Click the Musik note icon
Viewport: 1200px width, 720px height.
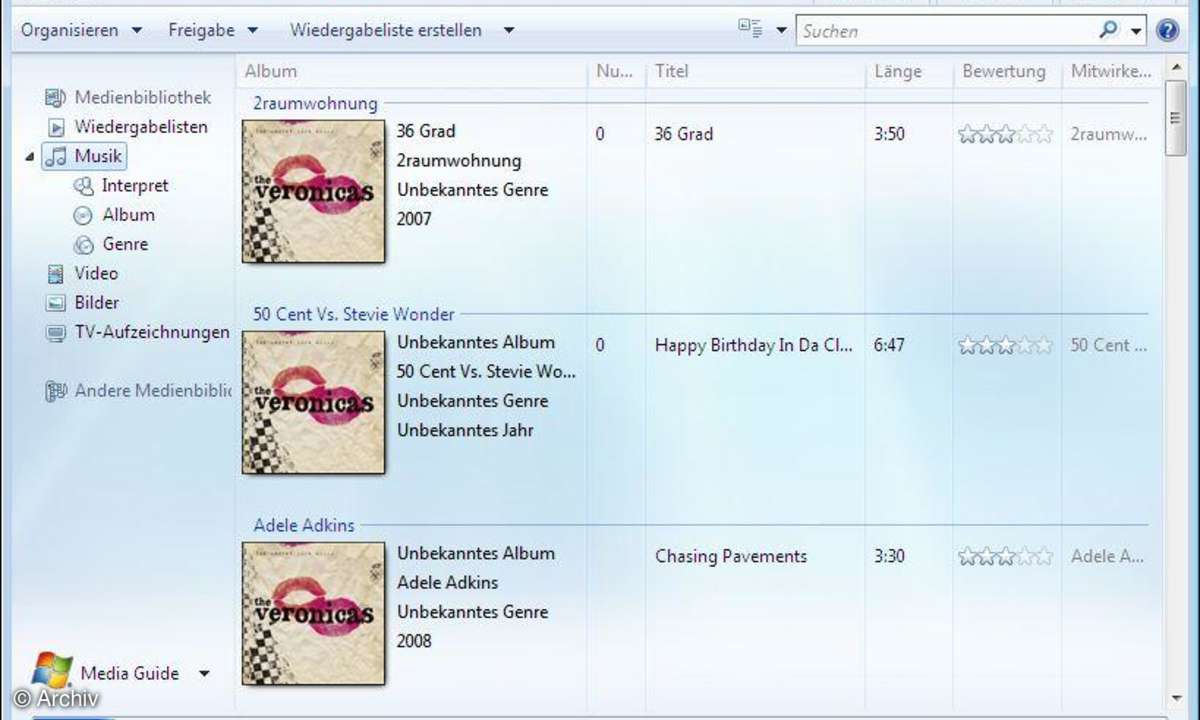[57, 157]
